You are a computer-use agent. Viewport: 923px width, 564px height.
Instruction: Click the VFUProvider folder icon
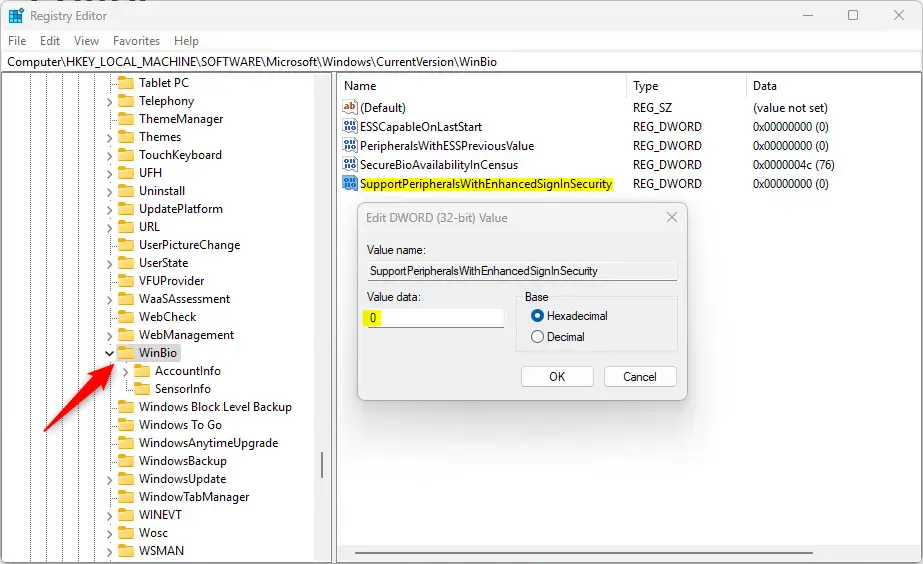point(126,281)
